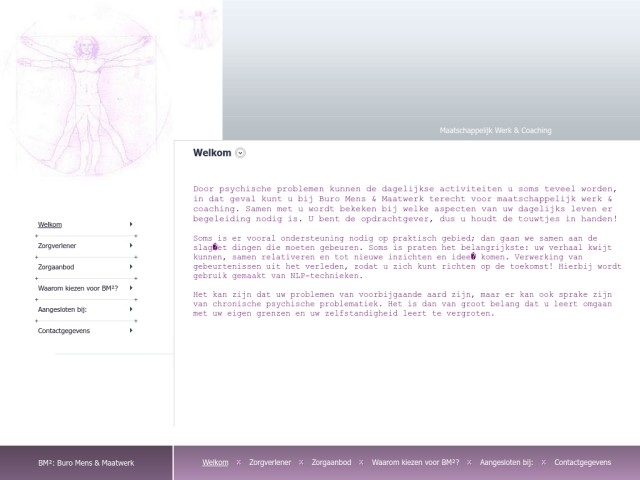The width and height of the screenshot is (640, 480).
Task: Go to Contactgegevens in the left sidebar
Action: pos(63,330)
